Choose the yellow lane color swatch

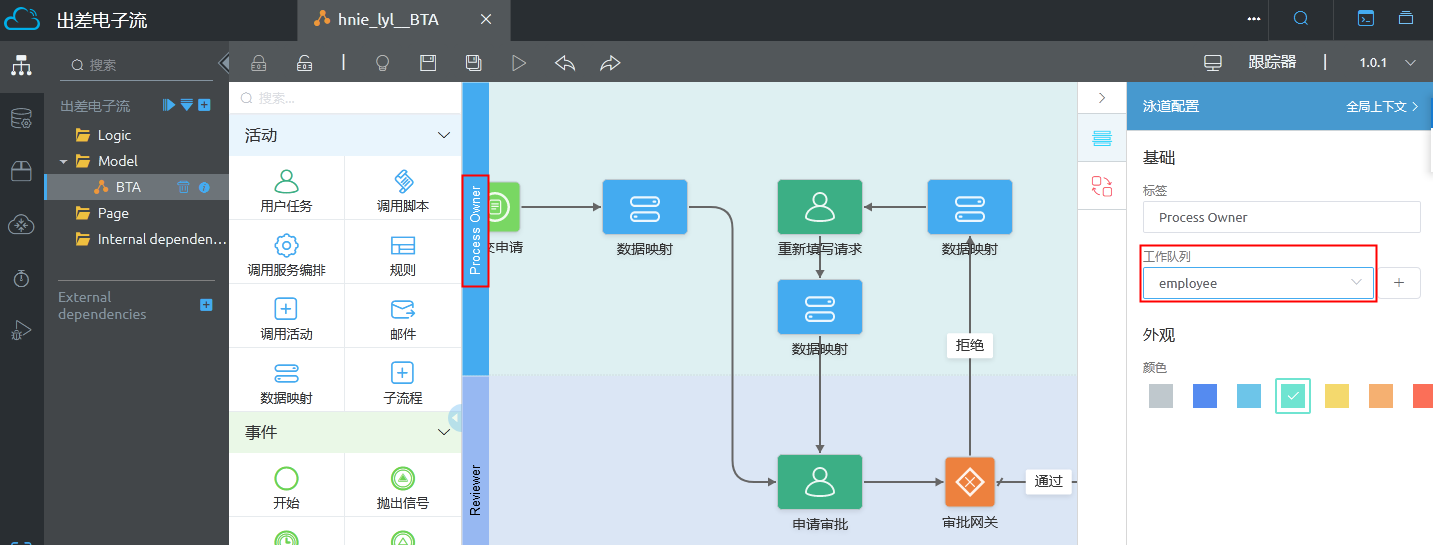[x=1337, y=396]
